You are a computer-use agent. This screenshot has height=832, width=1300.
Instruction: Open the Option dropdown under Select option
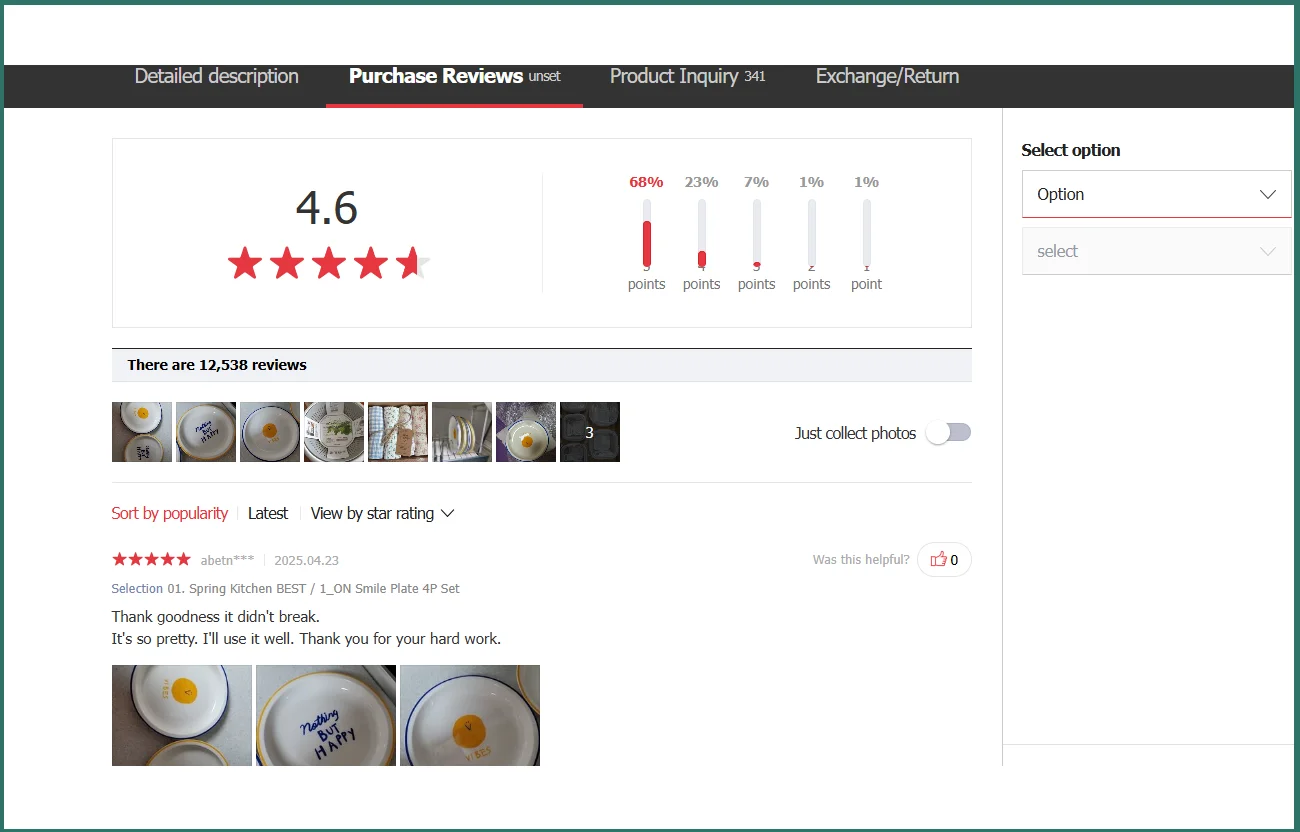[1156, 194]
